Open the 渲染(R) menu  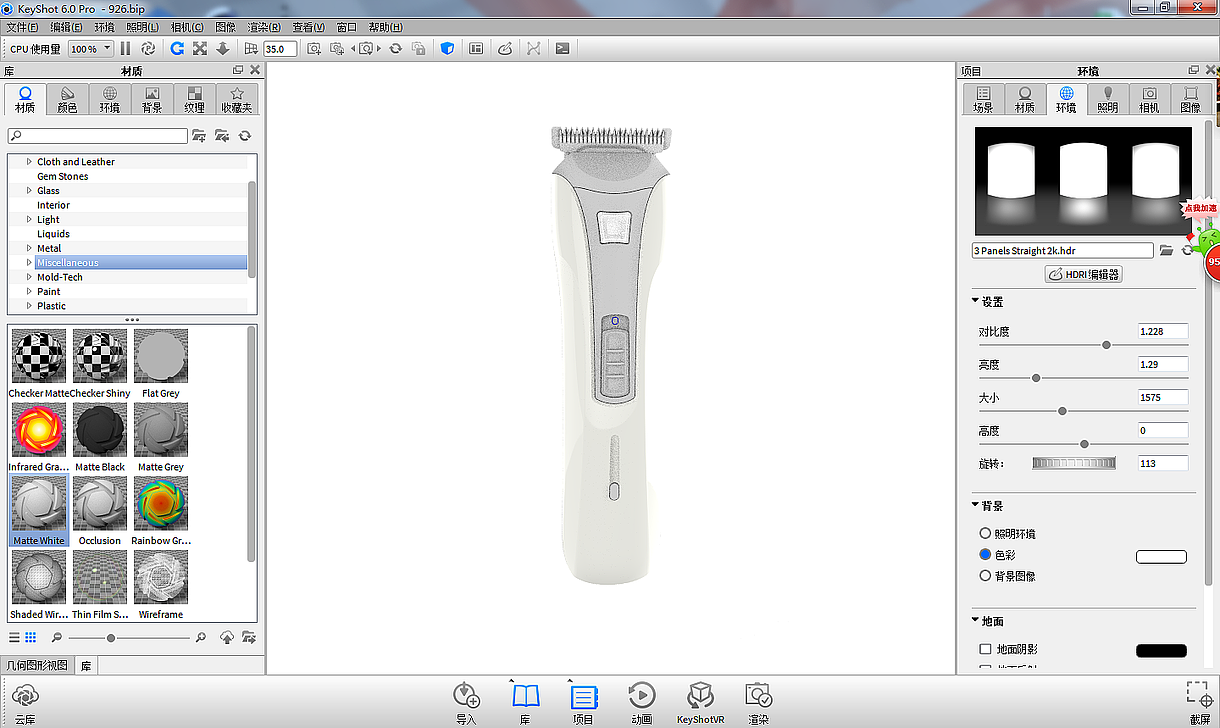pos(263,27)
